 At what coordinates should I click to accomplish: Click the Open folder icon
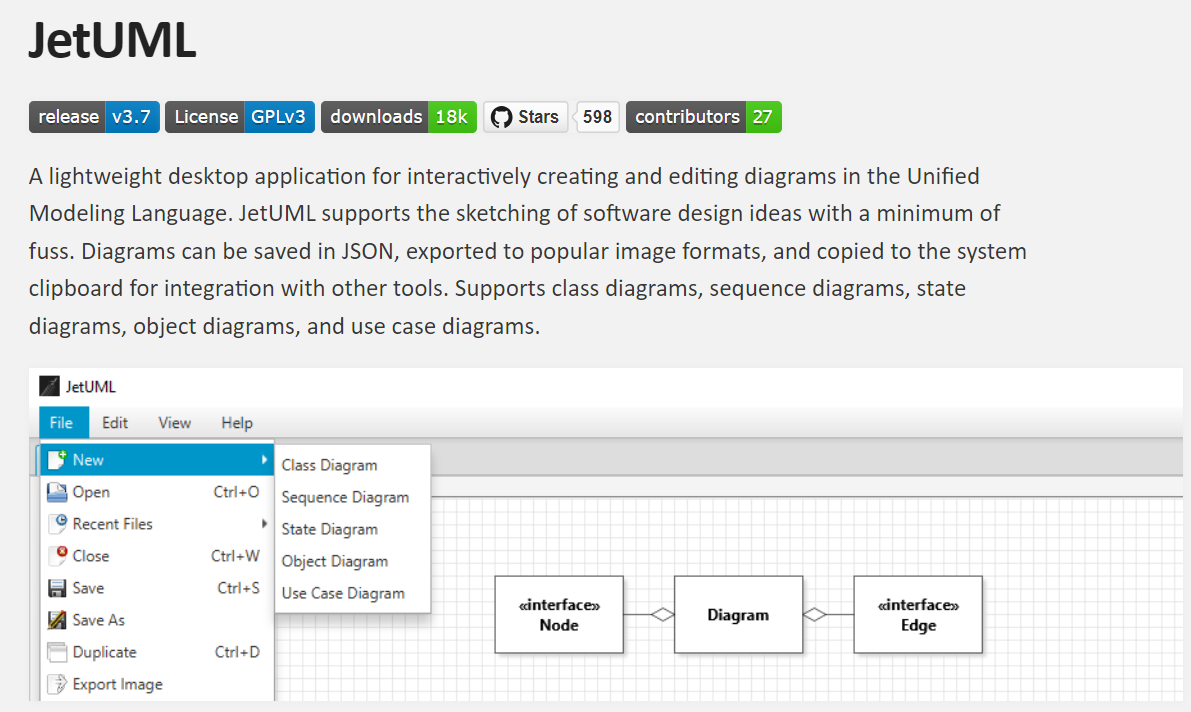(x=57, y=492)
